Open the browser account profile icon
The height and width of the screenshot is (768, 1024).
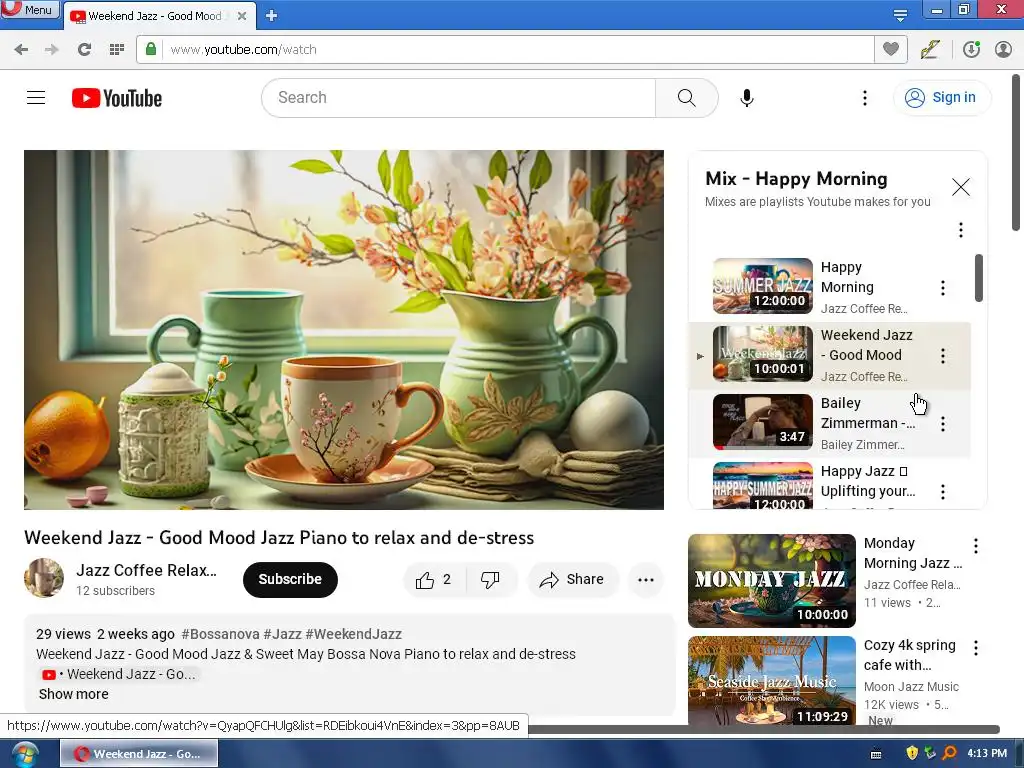click(x=1003, y=49)
